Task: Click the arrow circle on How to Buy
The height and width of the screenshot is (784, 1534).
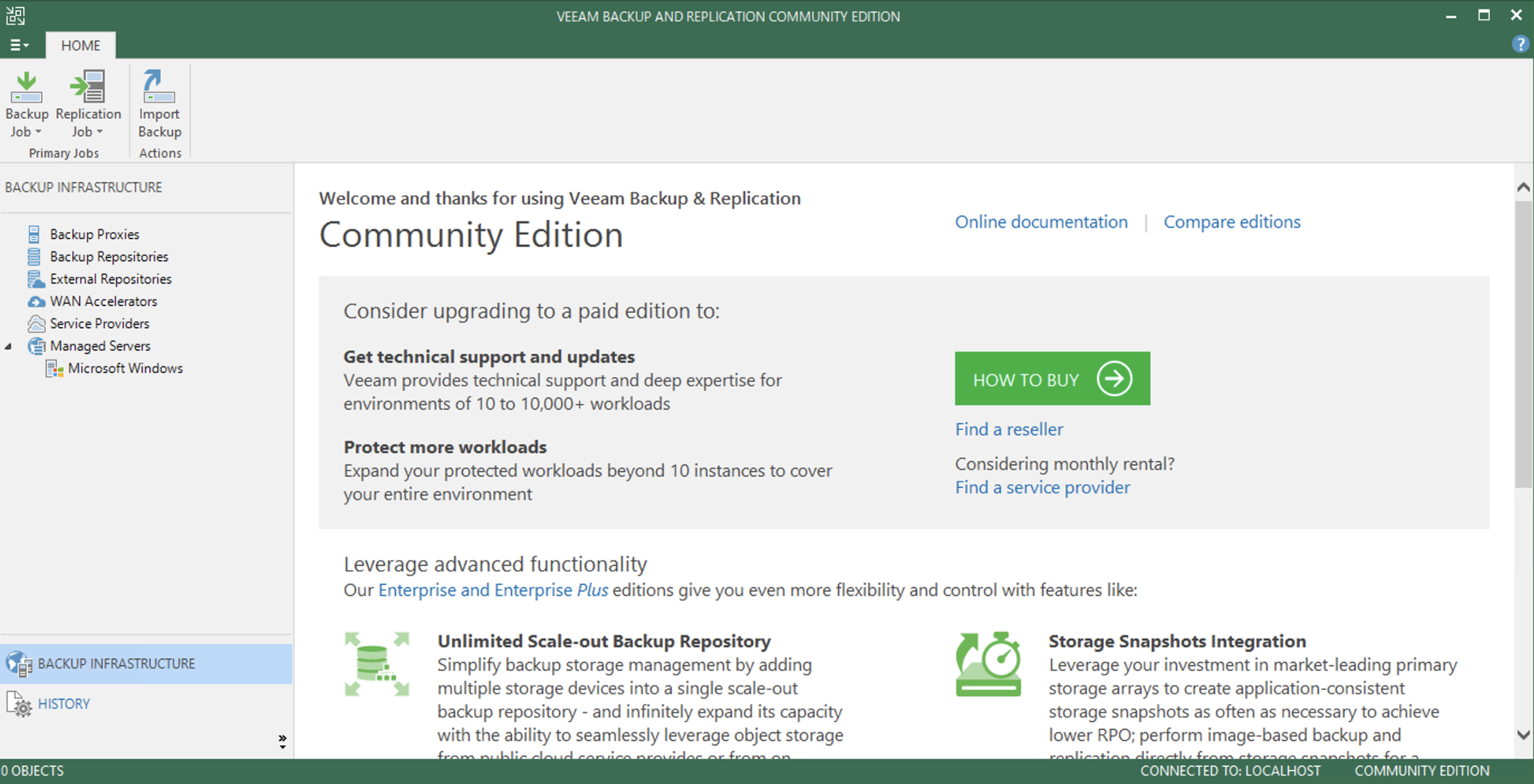Action: [x=1114, y=379]
